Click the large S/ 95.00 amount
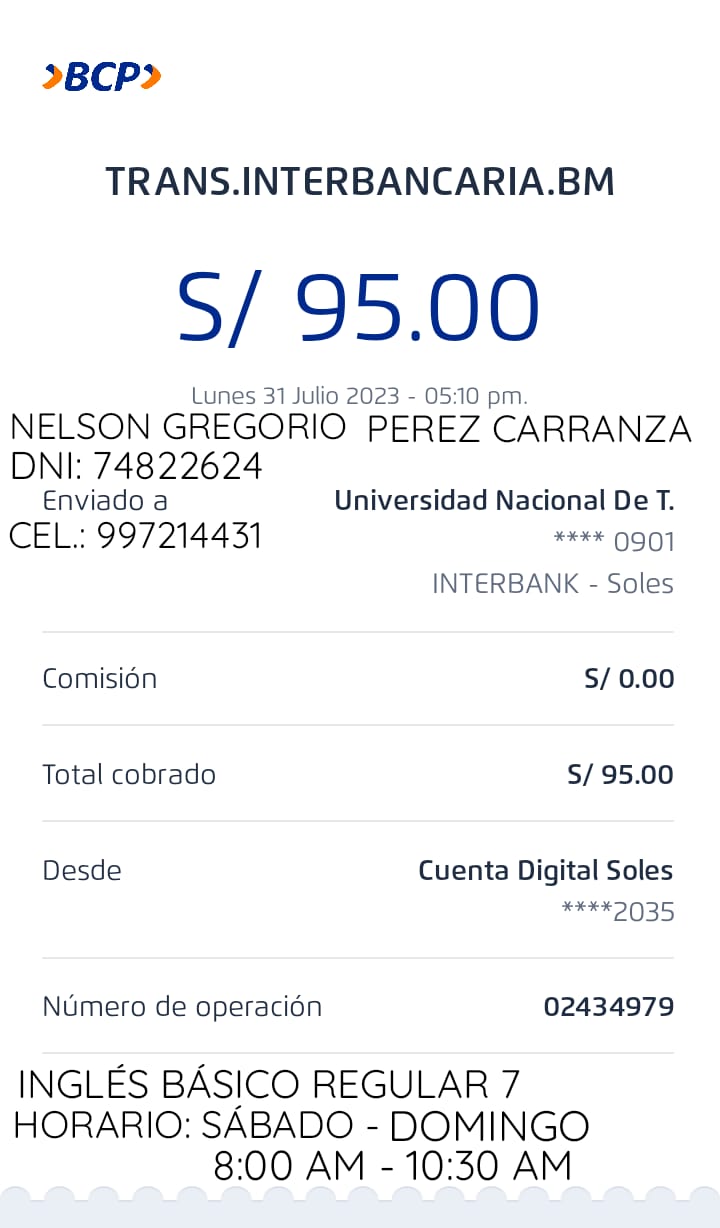The height and width of the screenshot is (1228, 720). 359,308
